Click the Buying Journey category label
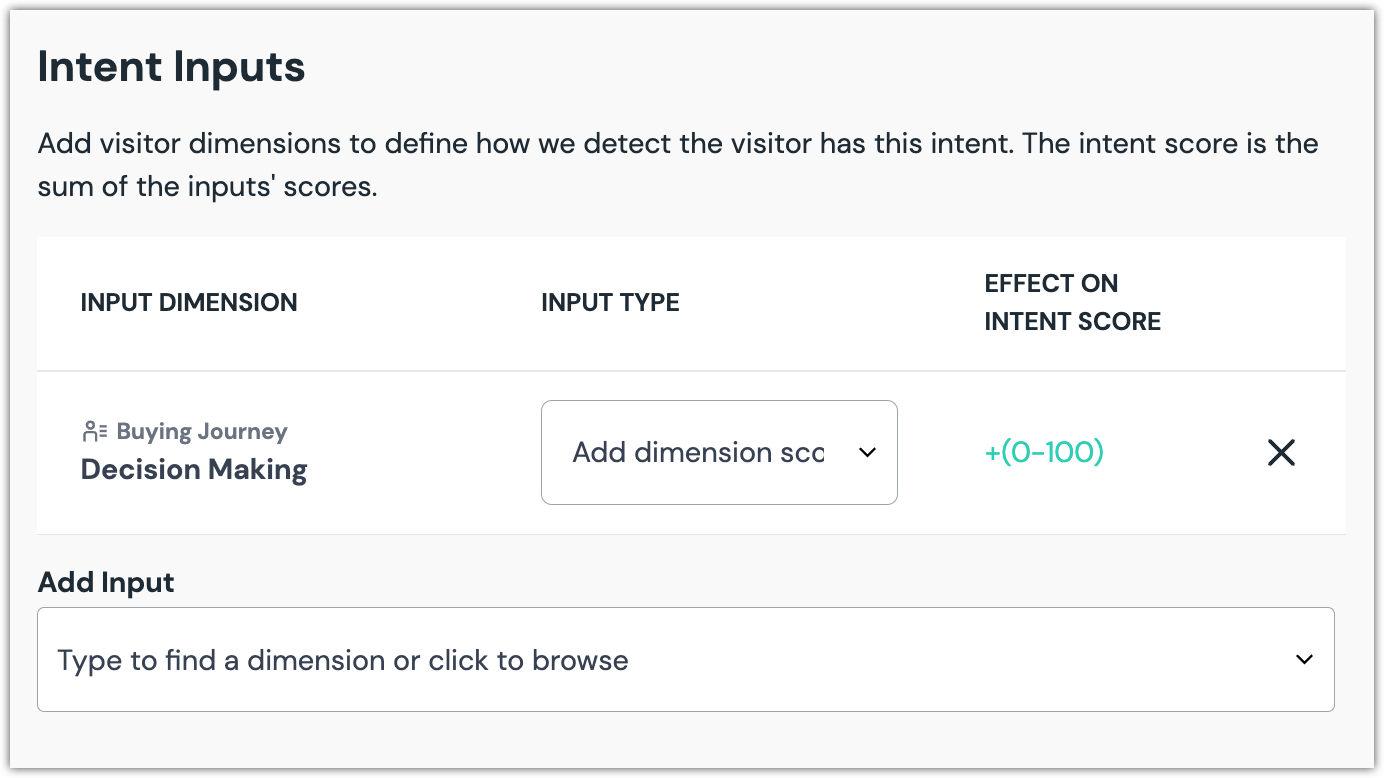 202,432
